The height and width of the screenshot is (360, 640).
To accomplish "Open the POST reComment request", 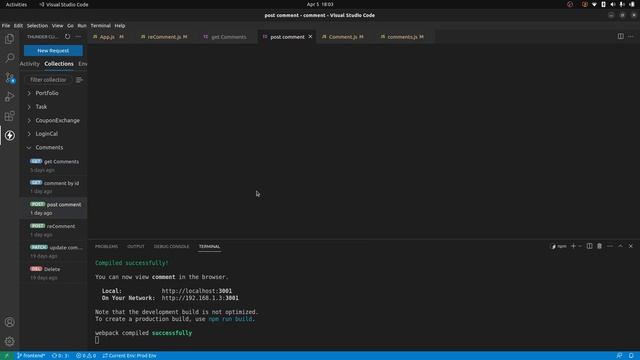I will pos(54,230).
